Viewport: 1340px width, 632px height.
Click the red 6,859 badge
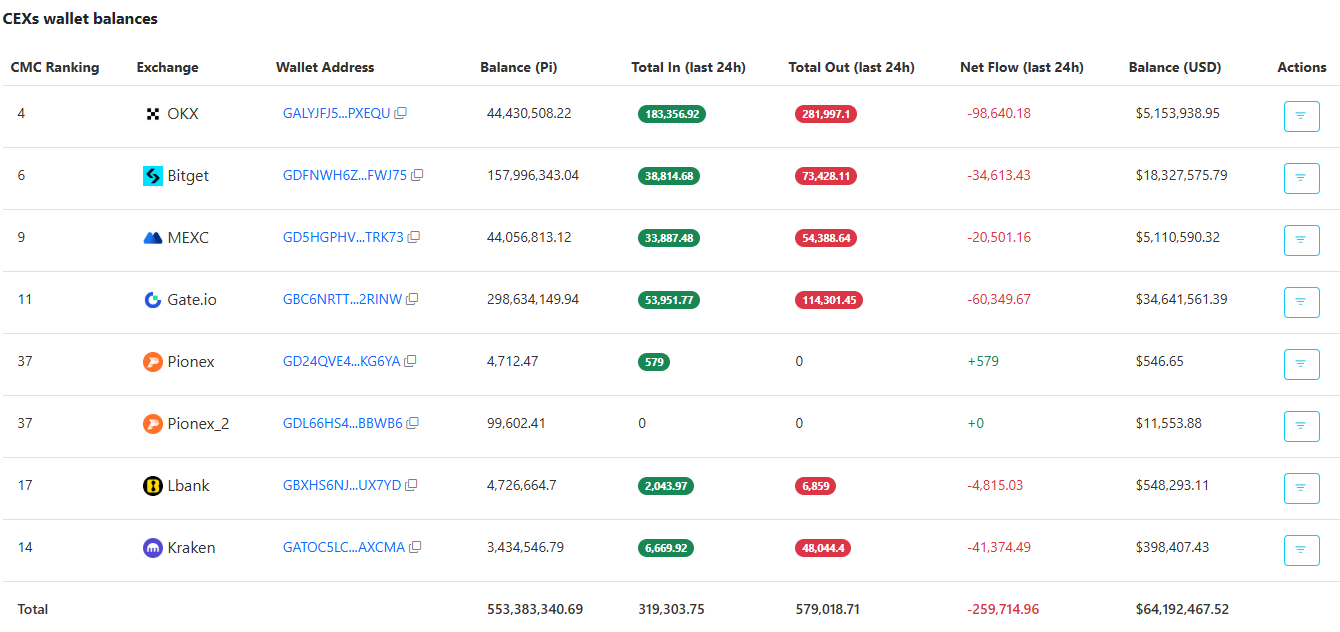pyautogui.click(x=815, y=486)
